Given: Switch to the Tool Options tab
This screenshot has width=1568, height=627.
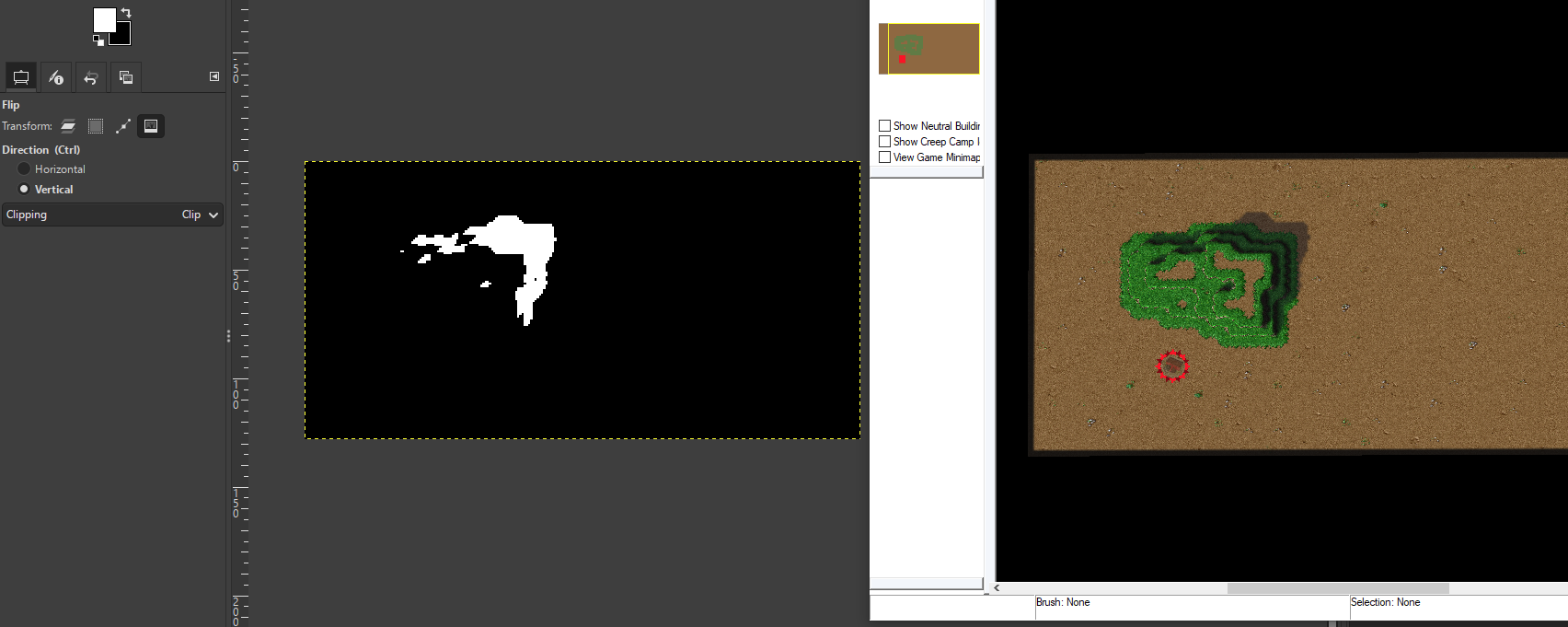Looking at the screenshot, I should [x=21, y=77].
